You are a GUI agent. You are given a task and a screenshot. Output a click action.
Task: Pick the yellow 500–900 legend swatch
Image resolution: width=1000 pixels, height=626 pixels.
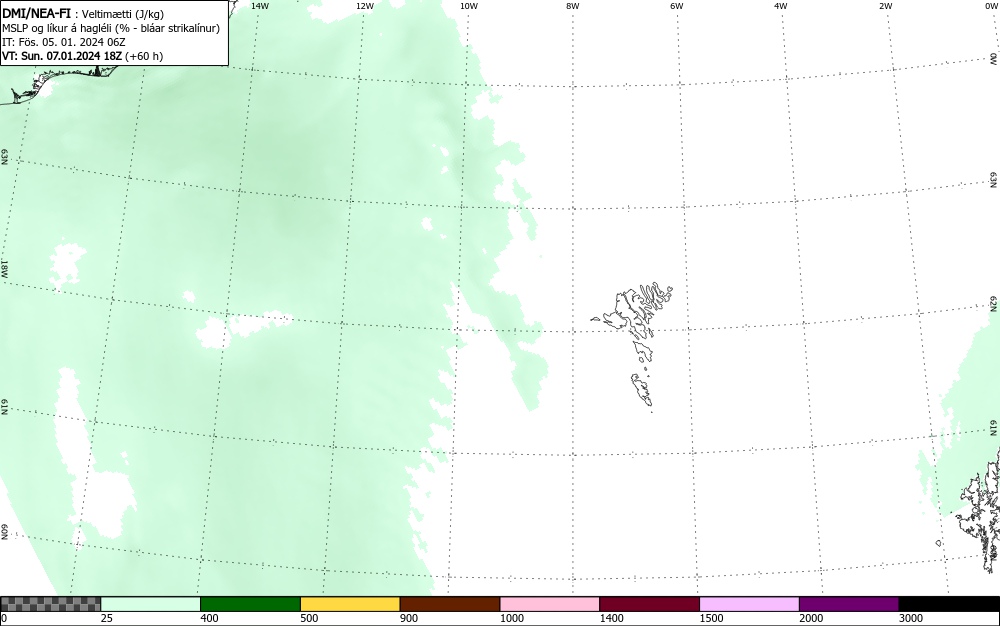point(350,604)
